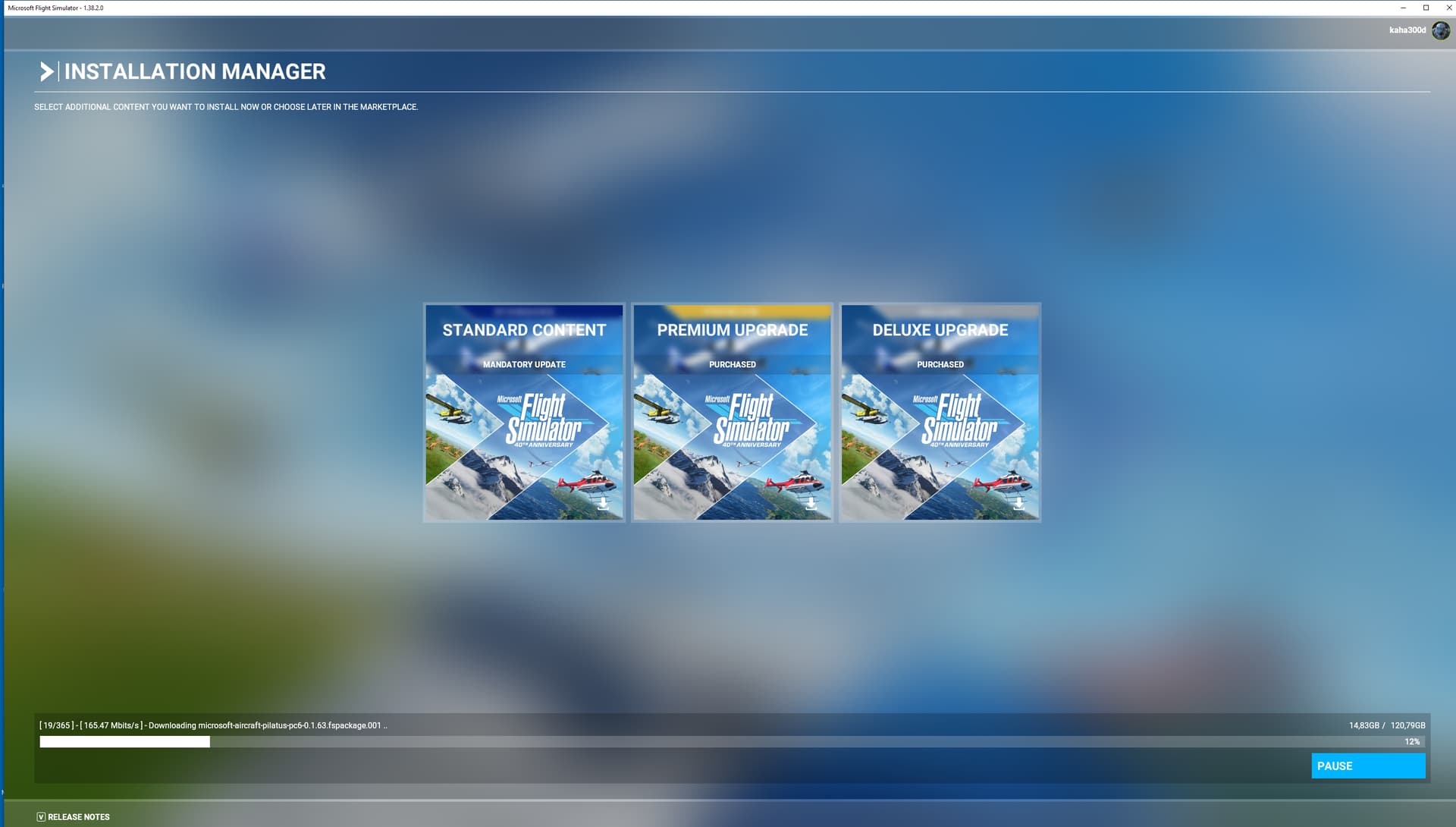This screenshot has width=1456, height=827.
Task: Select the PURCHASED banner on Premium Upgrade
Action: tap(732, 364)
